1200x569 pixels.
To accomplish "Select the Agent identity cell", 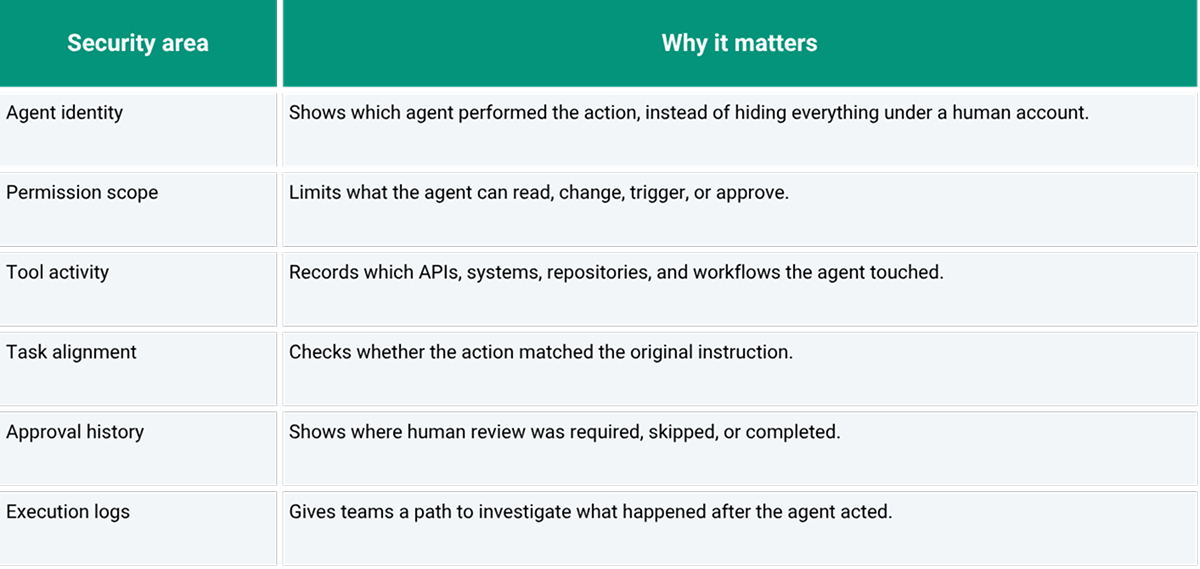I will point(138,129).
